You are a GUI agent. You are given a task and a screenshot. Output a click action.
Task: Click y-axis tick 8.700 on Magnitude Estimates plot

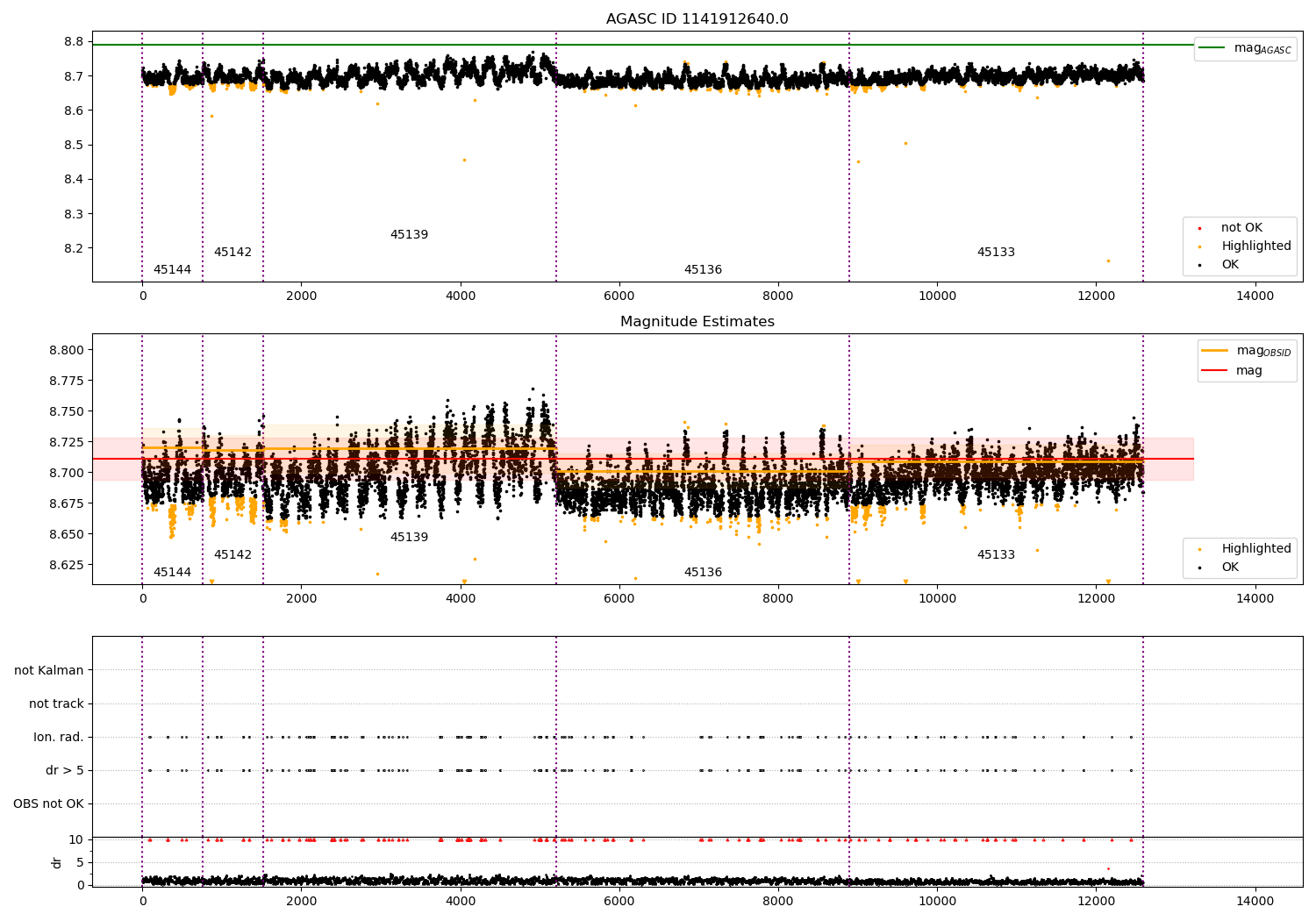(67, 474)
